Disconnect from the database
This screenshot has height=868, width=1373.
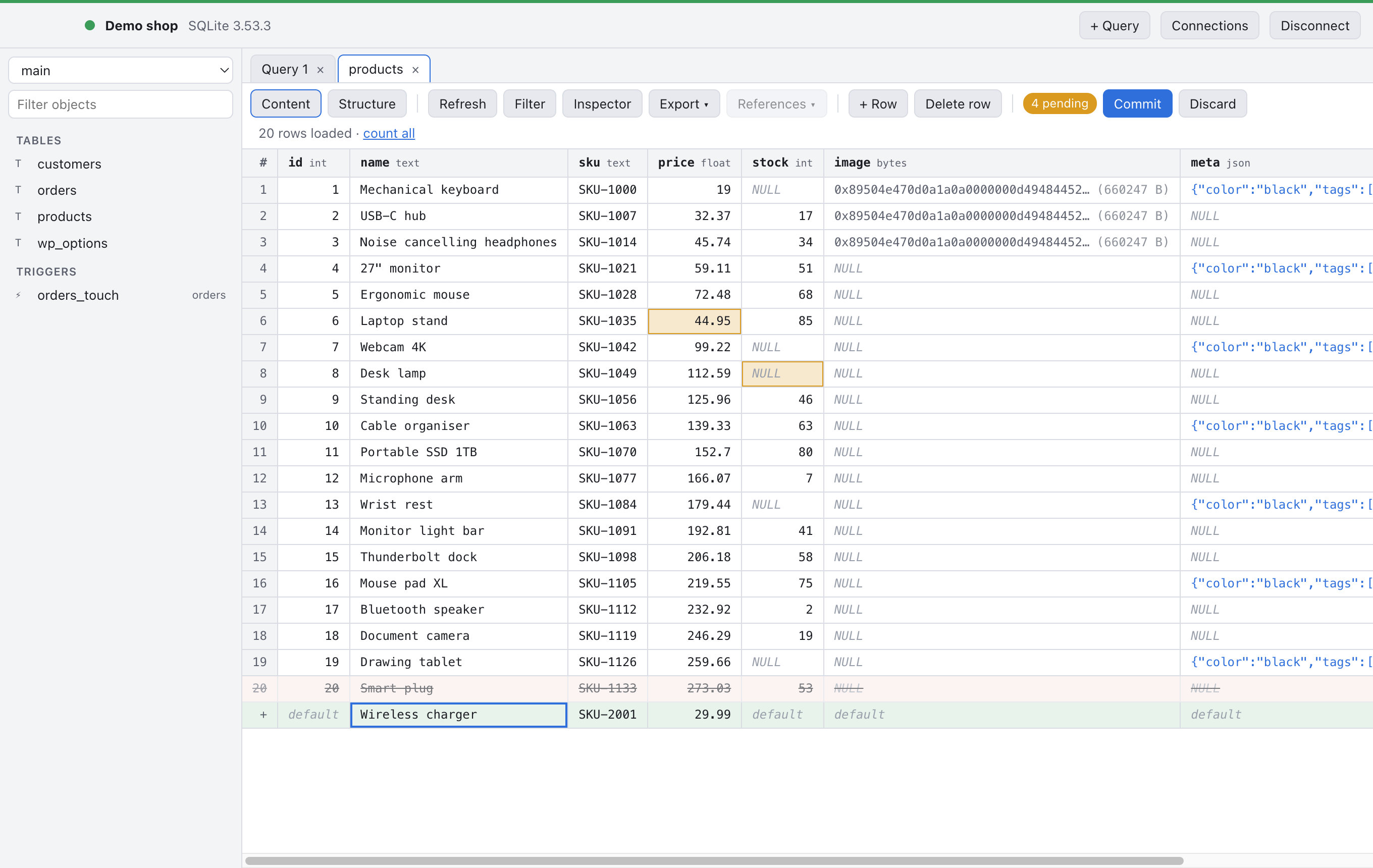tap(1315, 26)
